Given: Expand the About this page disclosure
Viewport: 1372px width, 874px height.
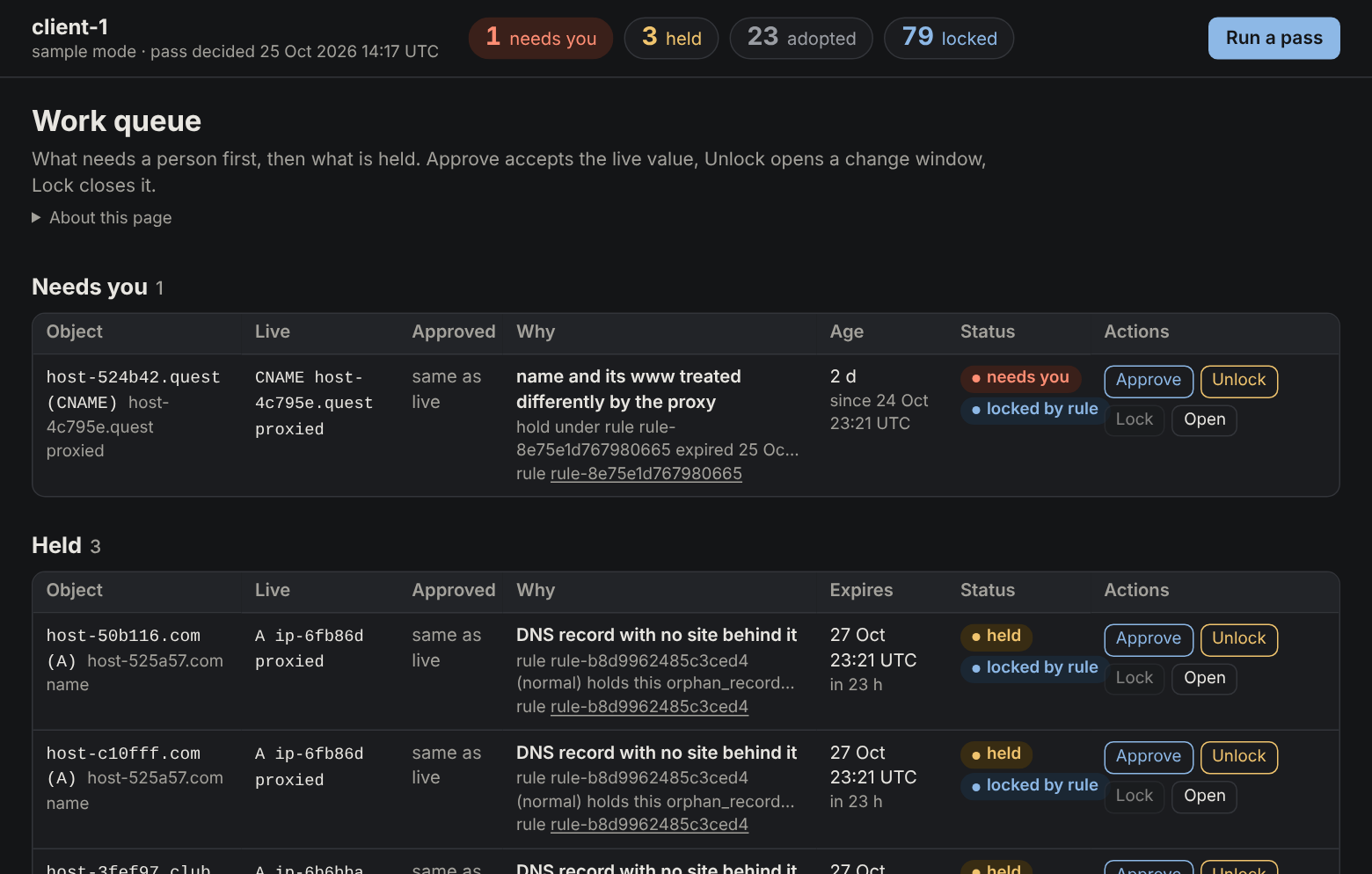Looking at the screenshot, I should (x=102, y=218).
